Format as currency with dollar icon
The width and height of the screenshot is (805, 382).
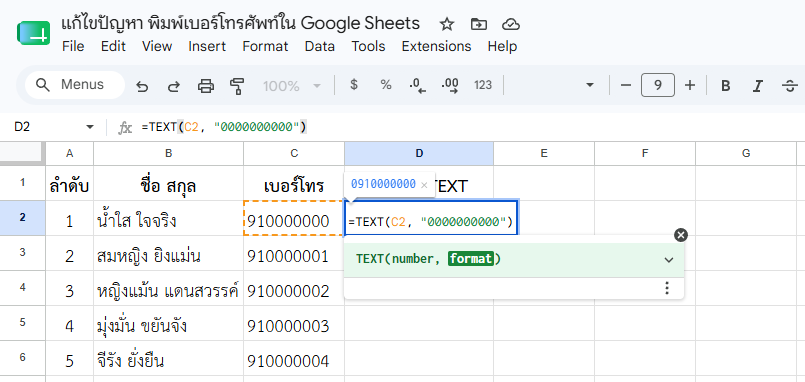(x=354, y=85)
